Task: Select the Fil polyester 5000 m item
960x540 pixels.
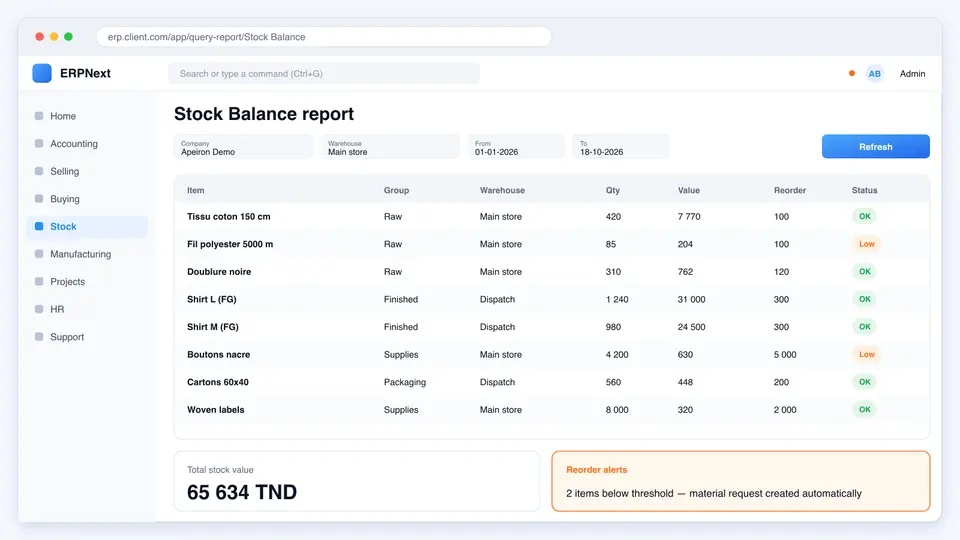Action: pyautogui.click(x=230, y=244)
